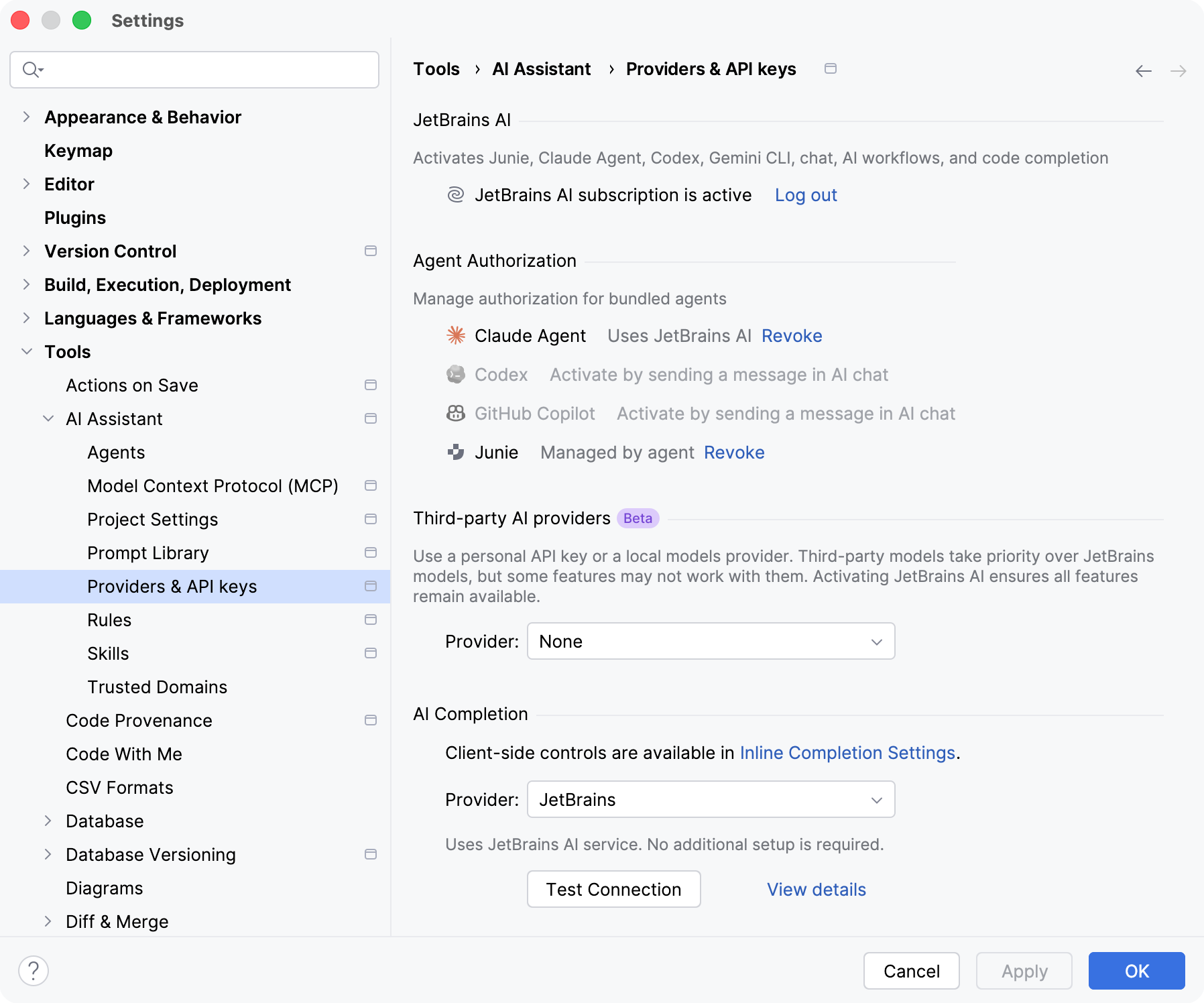Click the AI Assistant breadcrumb in the header

click(541, 68)
